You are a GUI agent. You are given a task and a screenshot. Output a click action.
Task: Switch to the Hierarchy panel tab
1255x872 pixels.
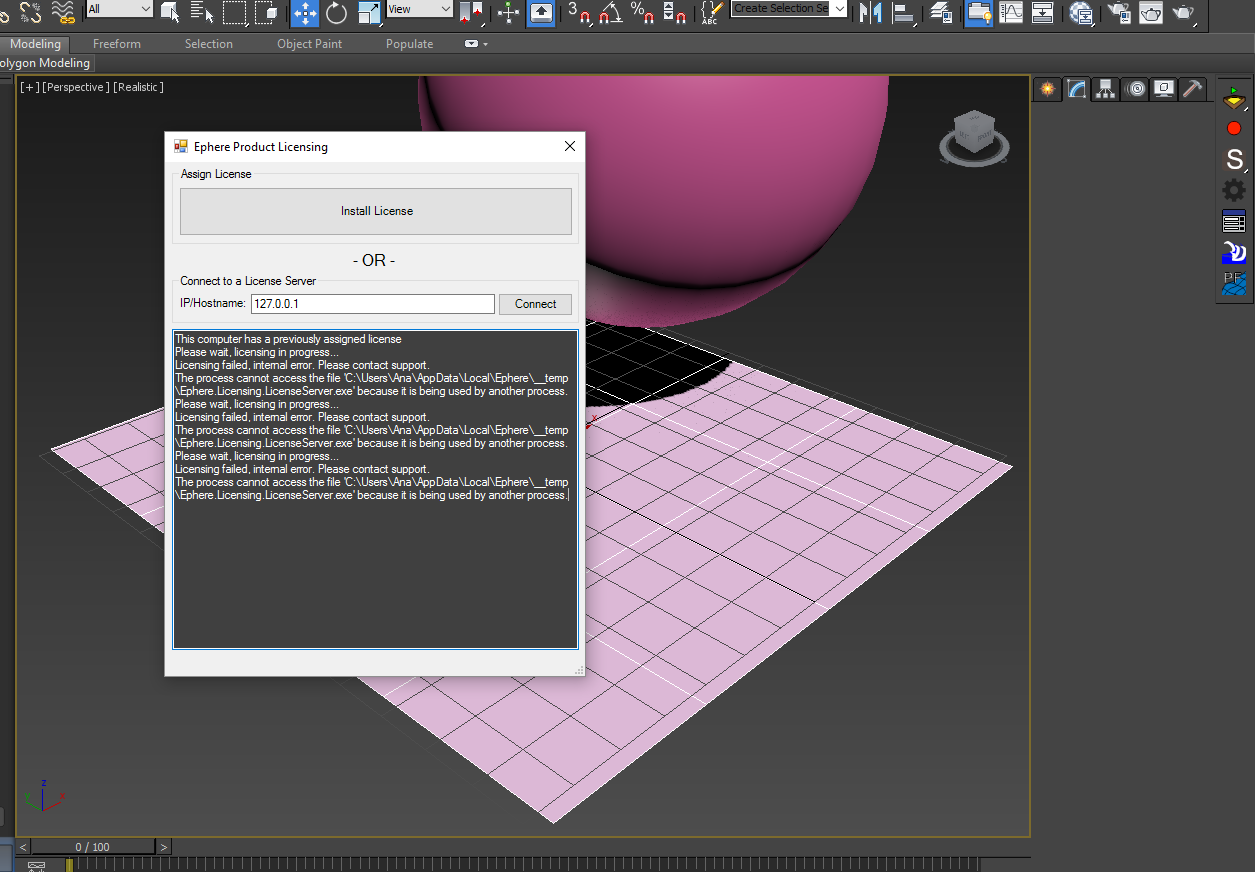(1105, 89)
